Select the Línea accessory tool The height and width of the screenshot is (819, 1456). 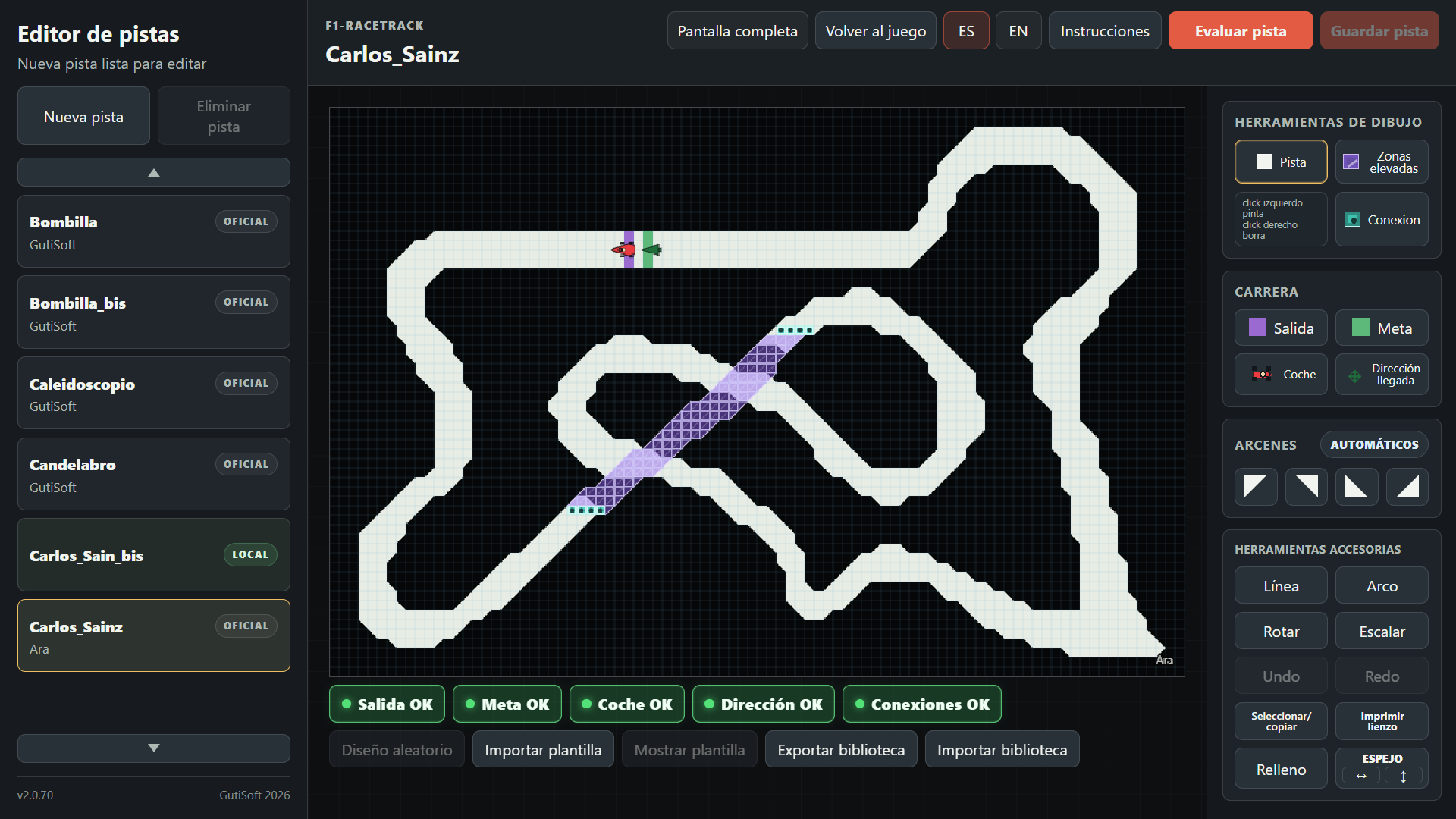point(1281,586)
